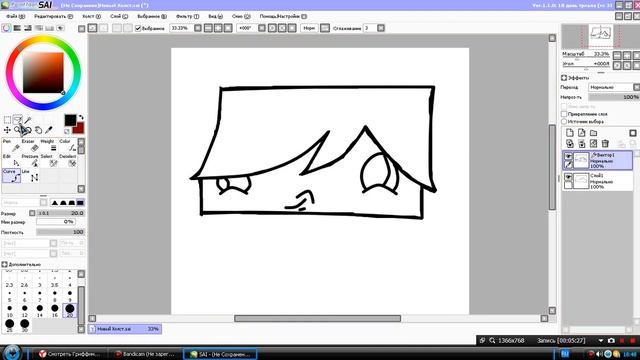Toggle the HSV slider panel icon

coord(28,28)
